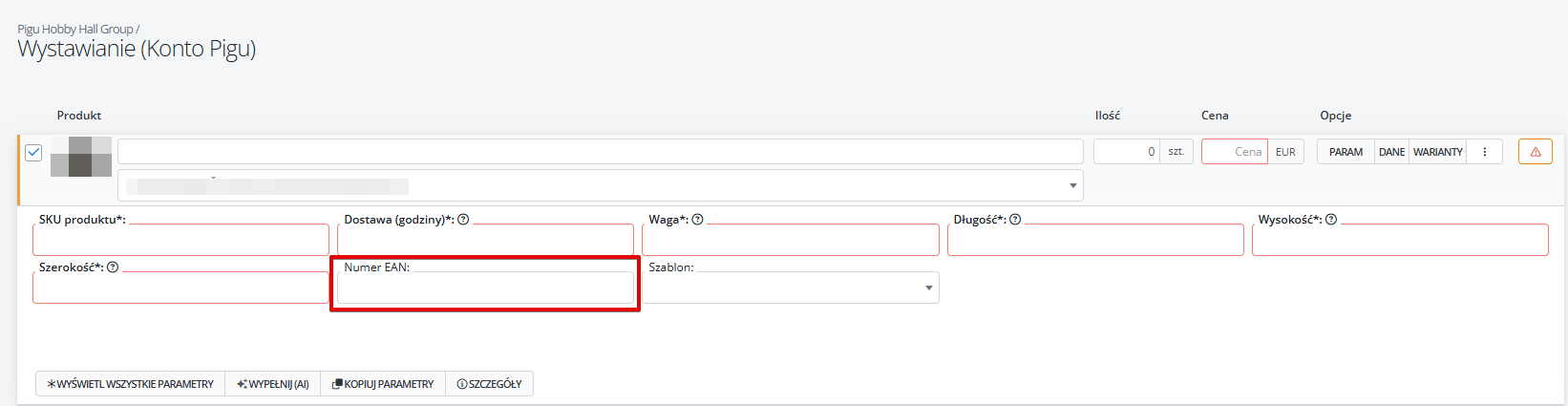Open the DANE tab
The width and height of the screenshot is (1568, 406).
coord(1391,152)
